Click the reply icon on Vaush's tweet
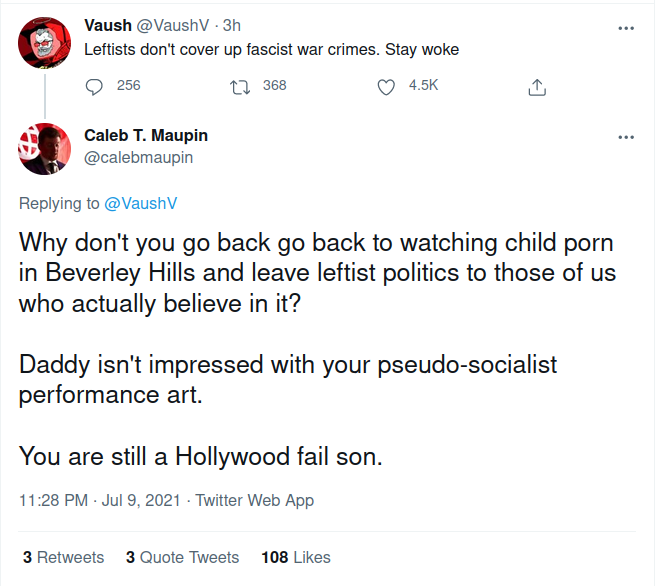660x586 pixels. pos(95,86)
